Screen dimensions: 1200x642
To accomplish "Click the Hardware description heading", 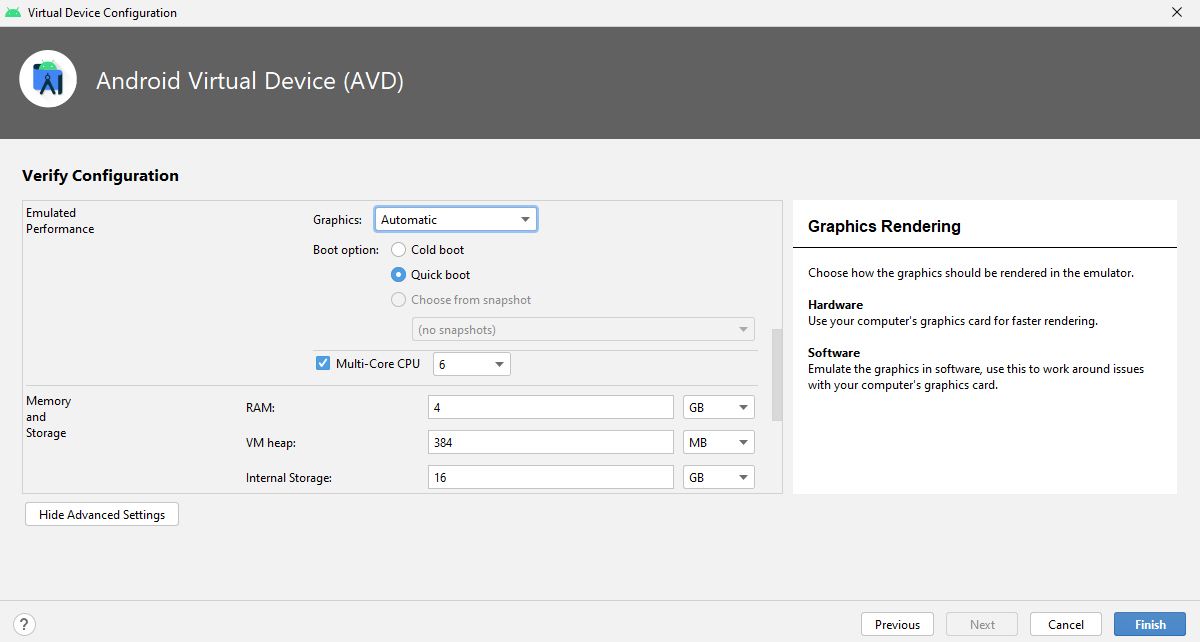I will [835, 304].
